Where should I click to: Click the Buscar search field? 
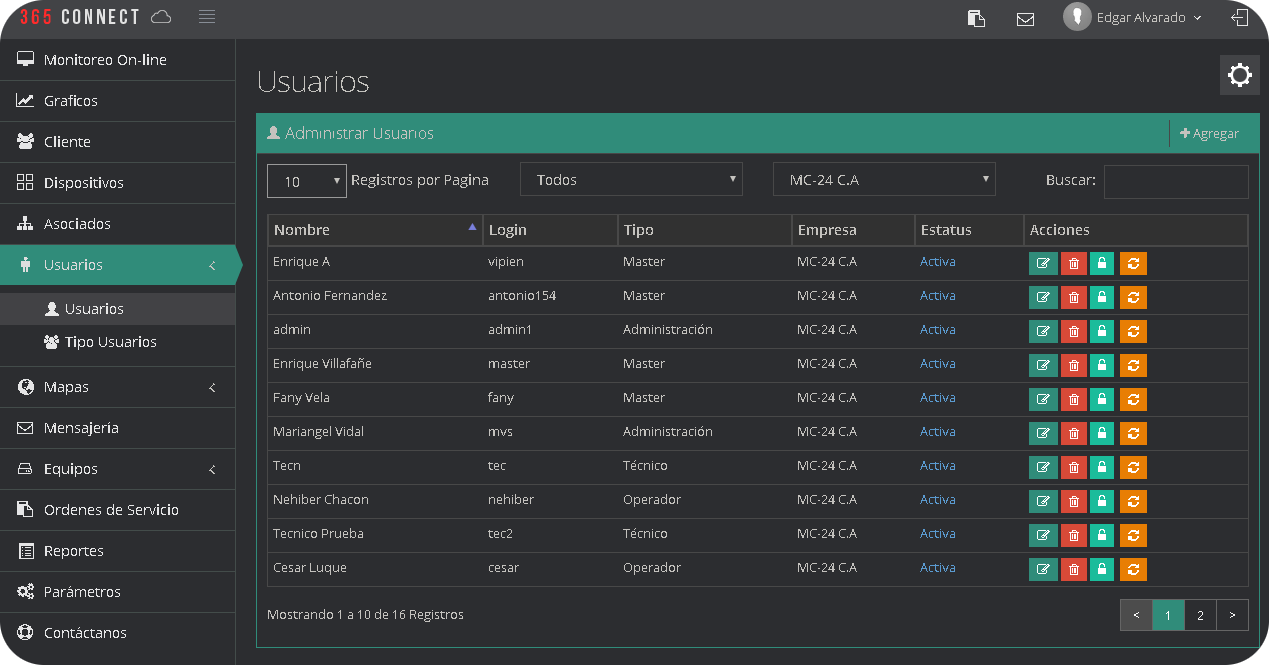click(1175, 181)
